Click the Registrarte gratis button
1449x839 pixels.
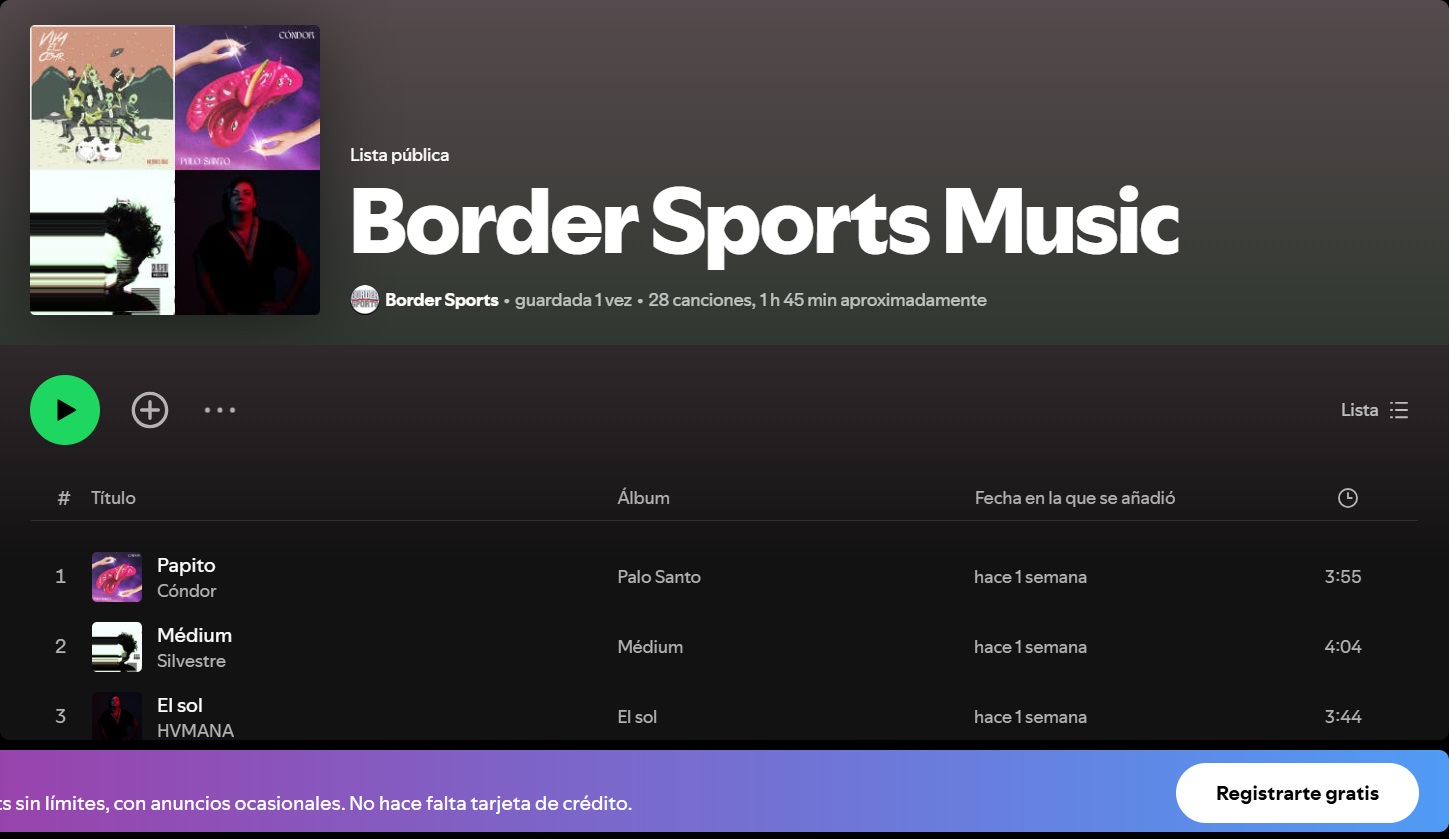pos(1297,794)
